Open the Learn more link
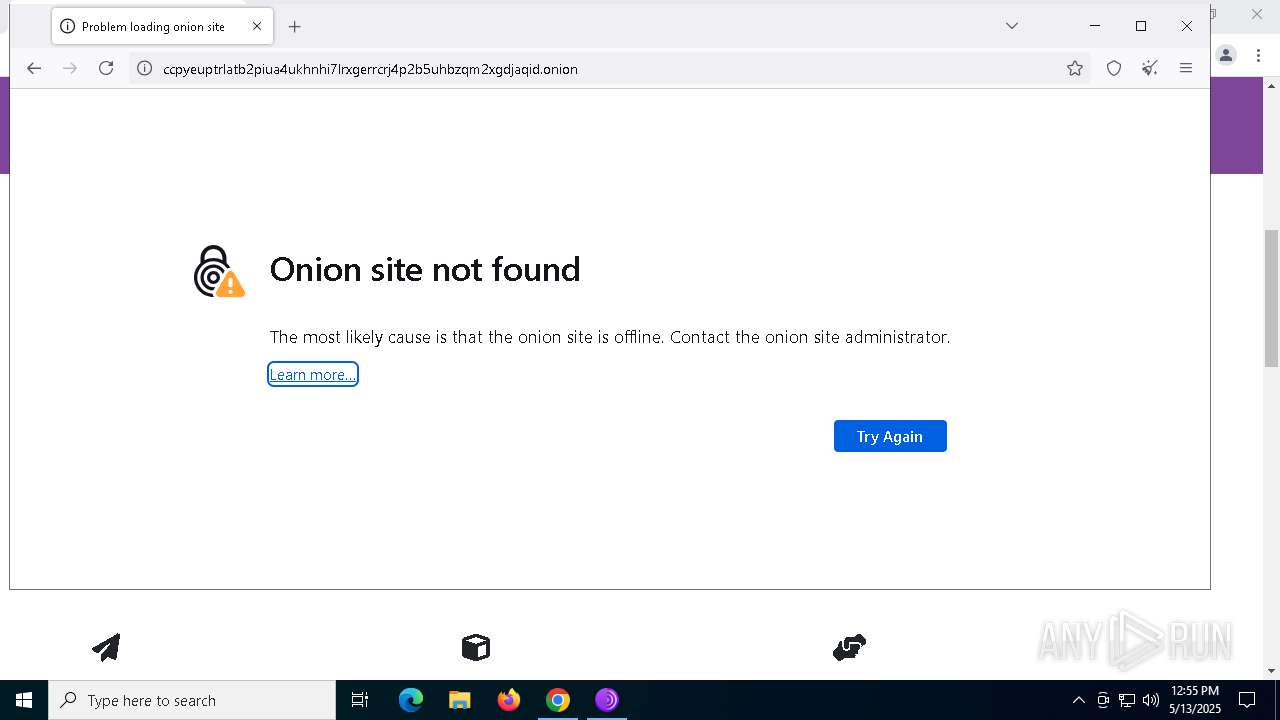Viewport: 1280px width, 720px height. [313, 374]
